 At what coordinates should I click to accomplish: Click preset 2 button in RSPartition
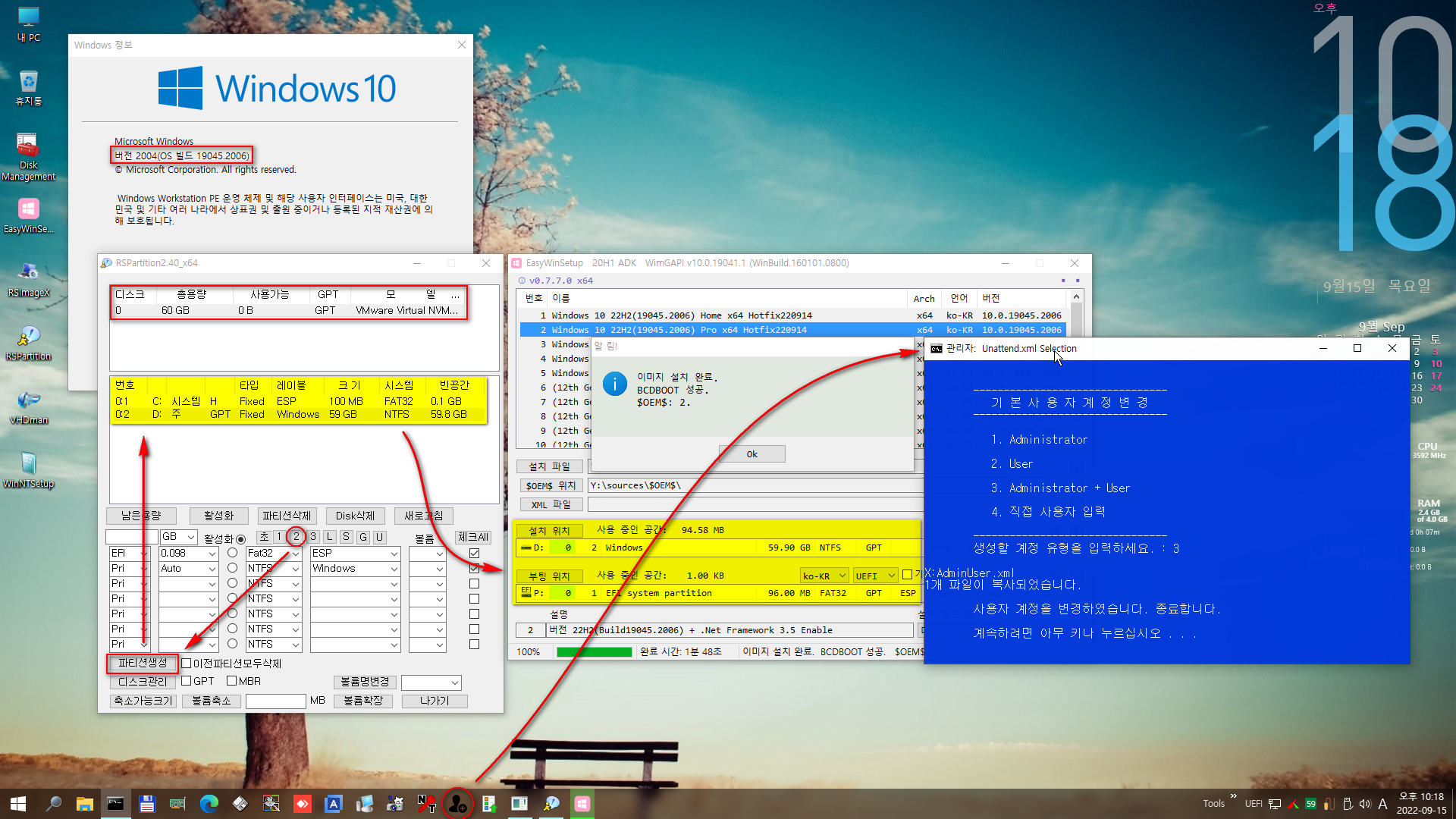297,537
